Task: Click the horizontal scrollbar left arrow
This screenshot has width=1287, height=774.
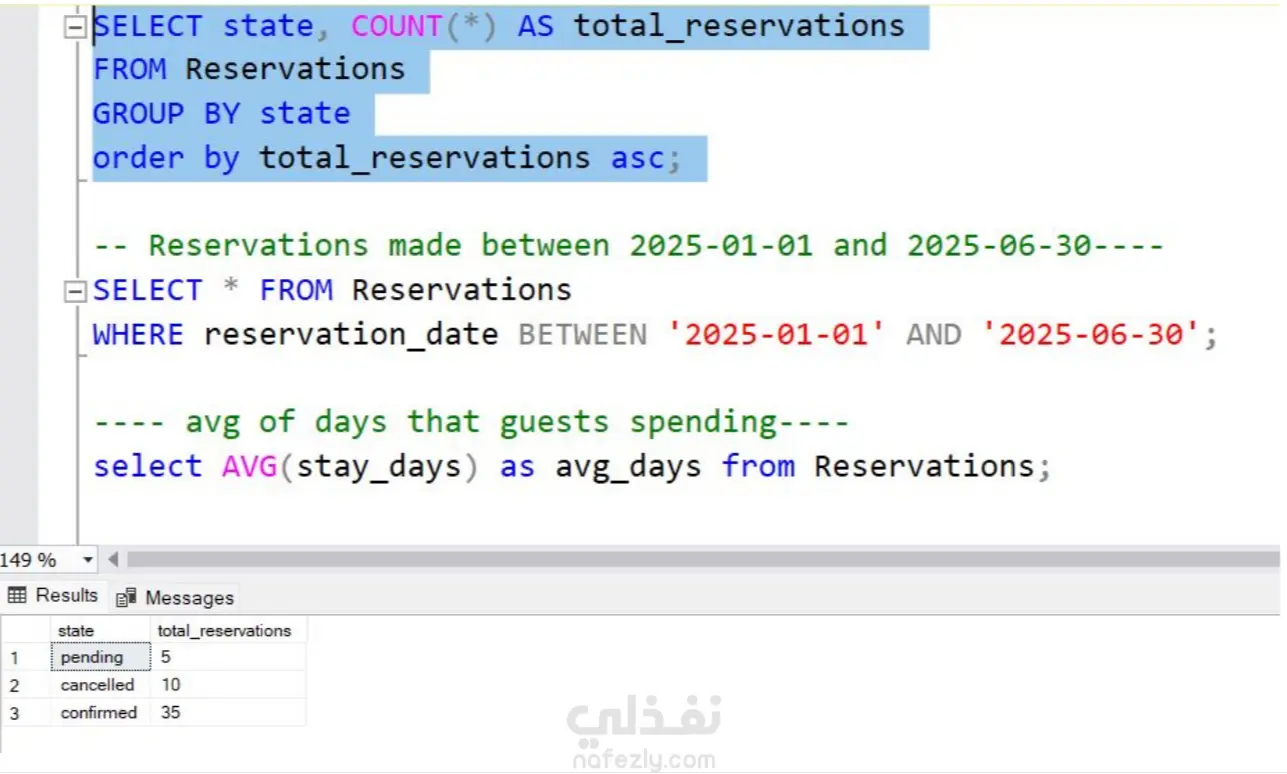Action: click(113, 560)
